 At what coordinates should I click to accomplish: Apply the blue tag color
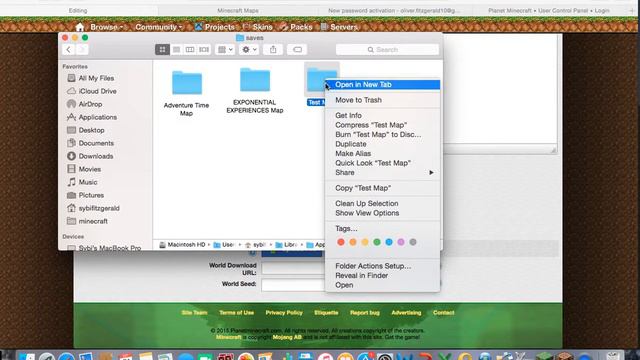389,242
